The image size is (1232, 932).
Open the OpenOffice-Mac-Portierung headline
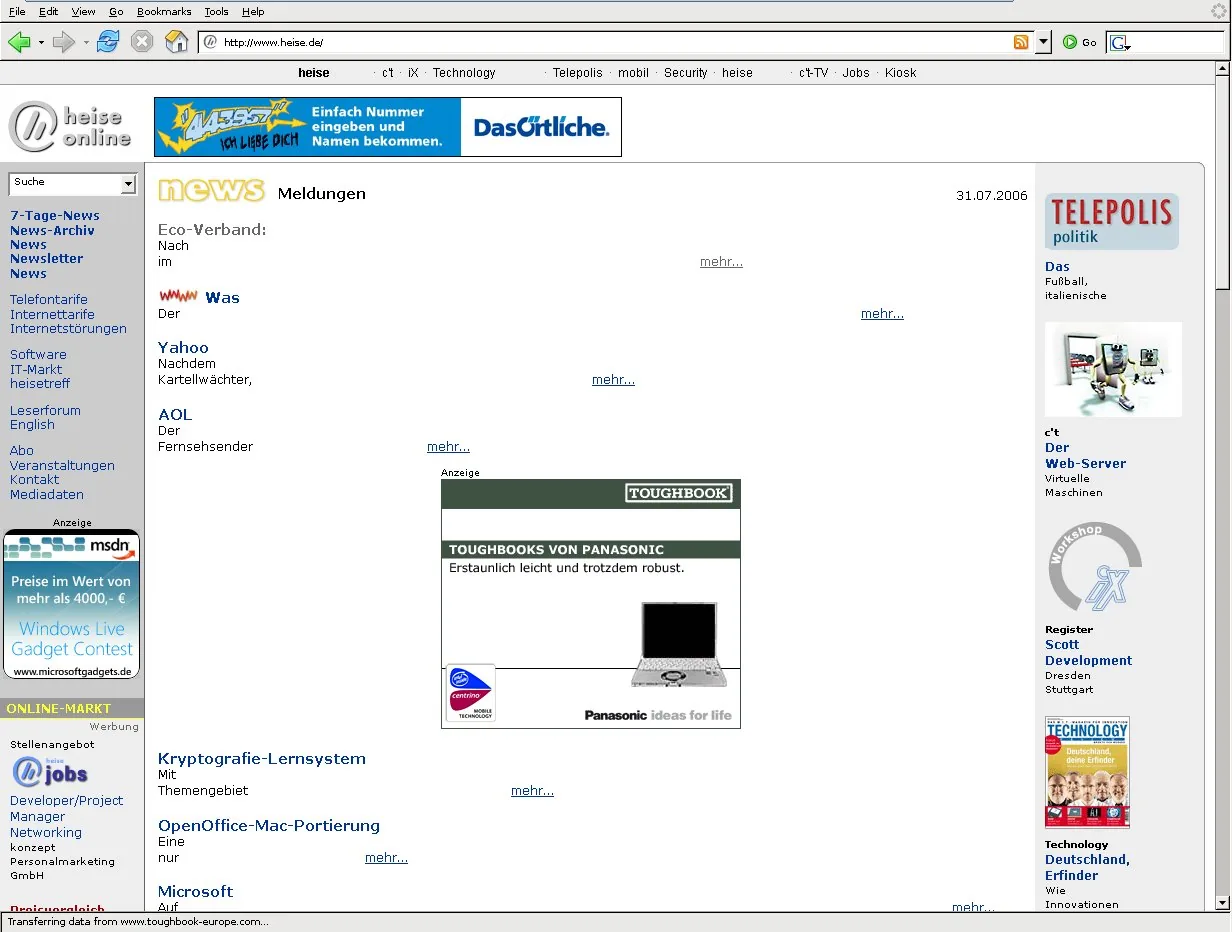(269, 826)
